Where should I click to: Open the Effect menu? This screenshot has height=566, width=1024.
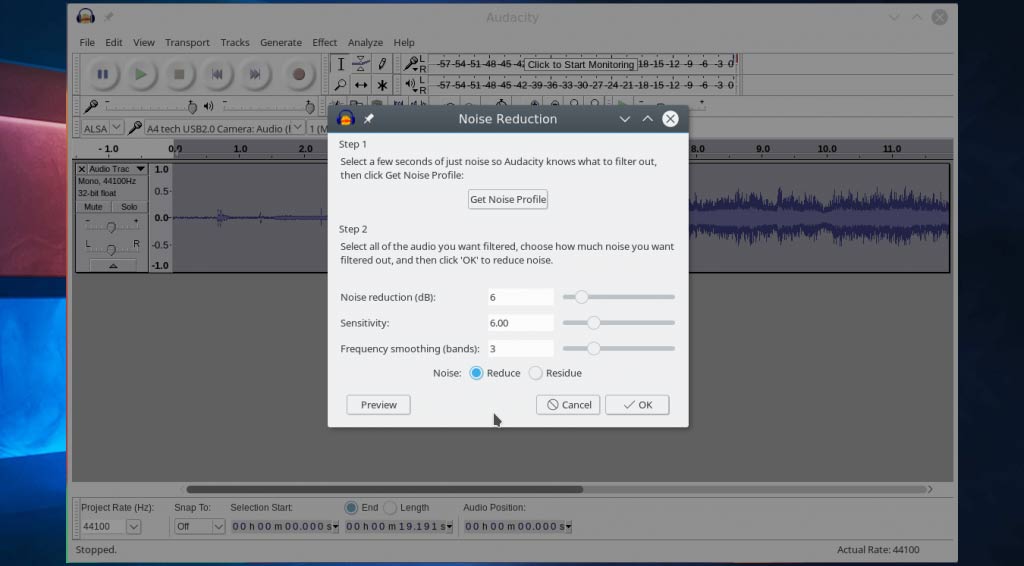click(325, 42)
